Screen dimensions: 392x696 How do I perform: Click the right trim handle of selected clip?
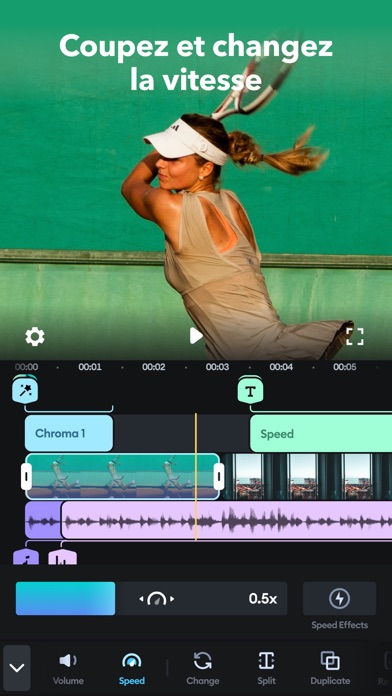pyautogui.click(x=218, y=476)
